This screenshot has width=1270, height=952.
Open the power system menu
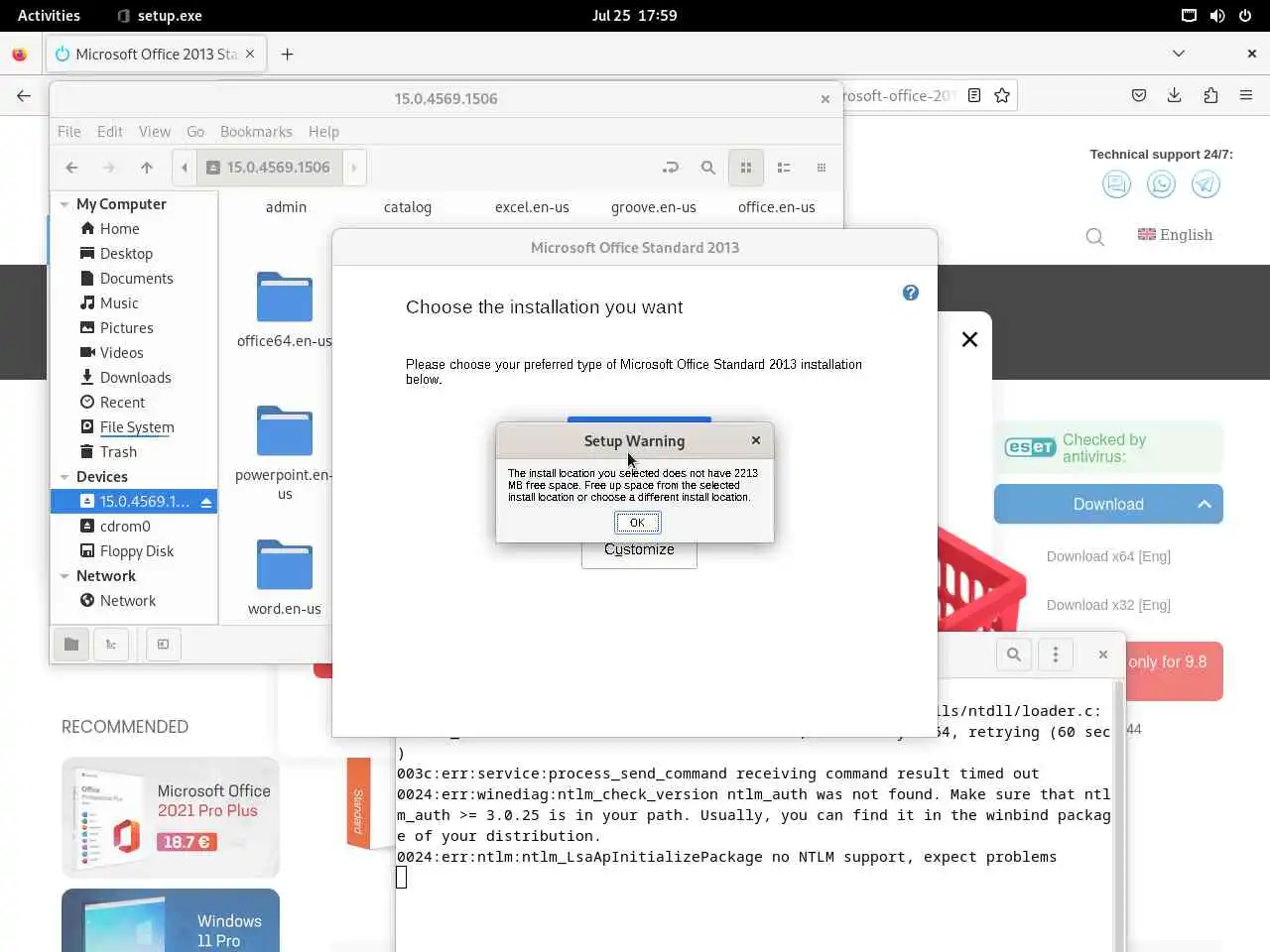click(x=1245, y=16)
